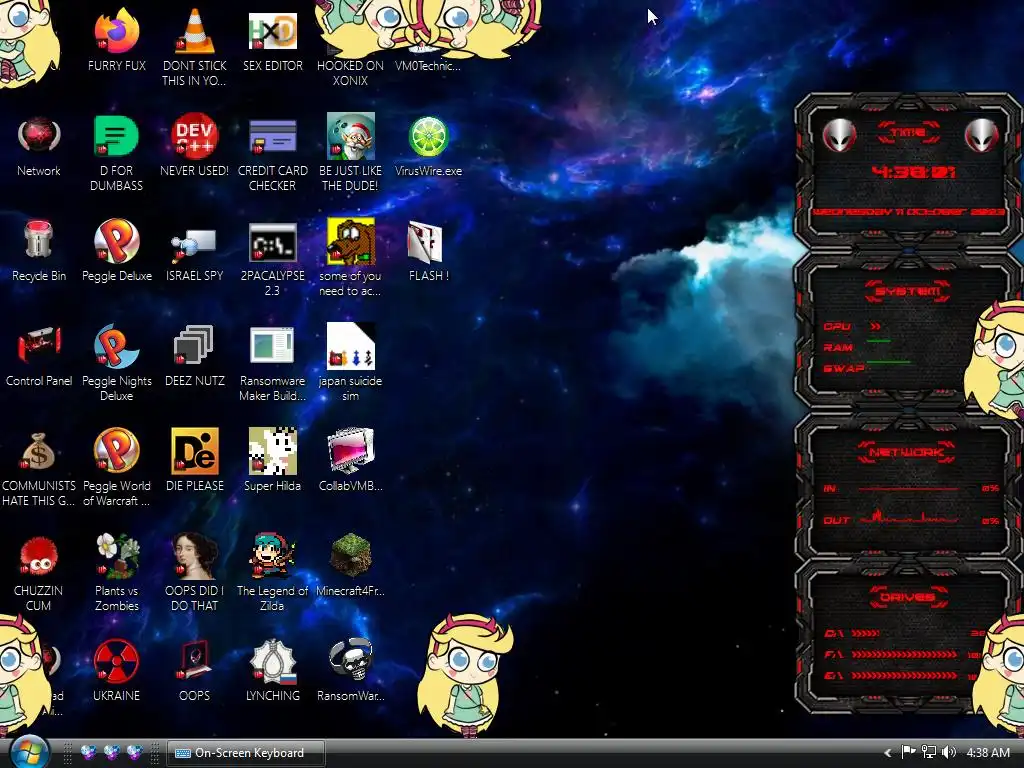The height and width of the screenshot is (768, 1024).
Task: Click the third Quick Launch icon
Action: click(135, 752)
